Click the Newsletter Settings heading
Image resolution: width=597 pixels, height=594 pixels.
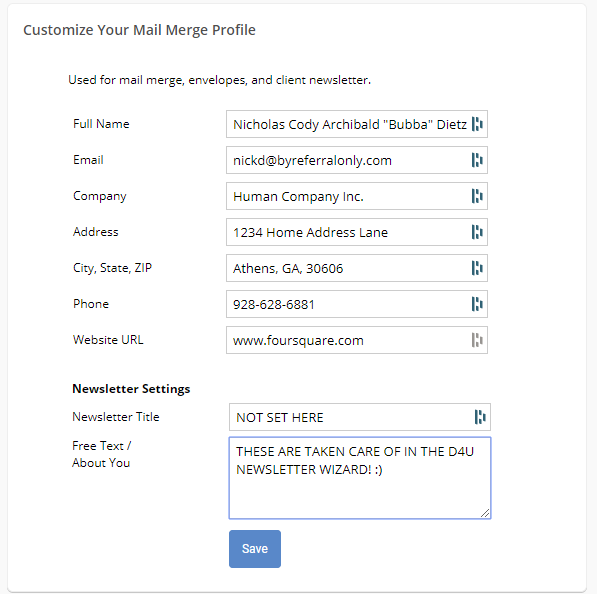pos(131,389)
